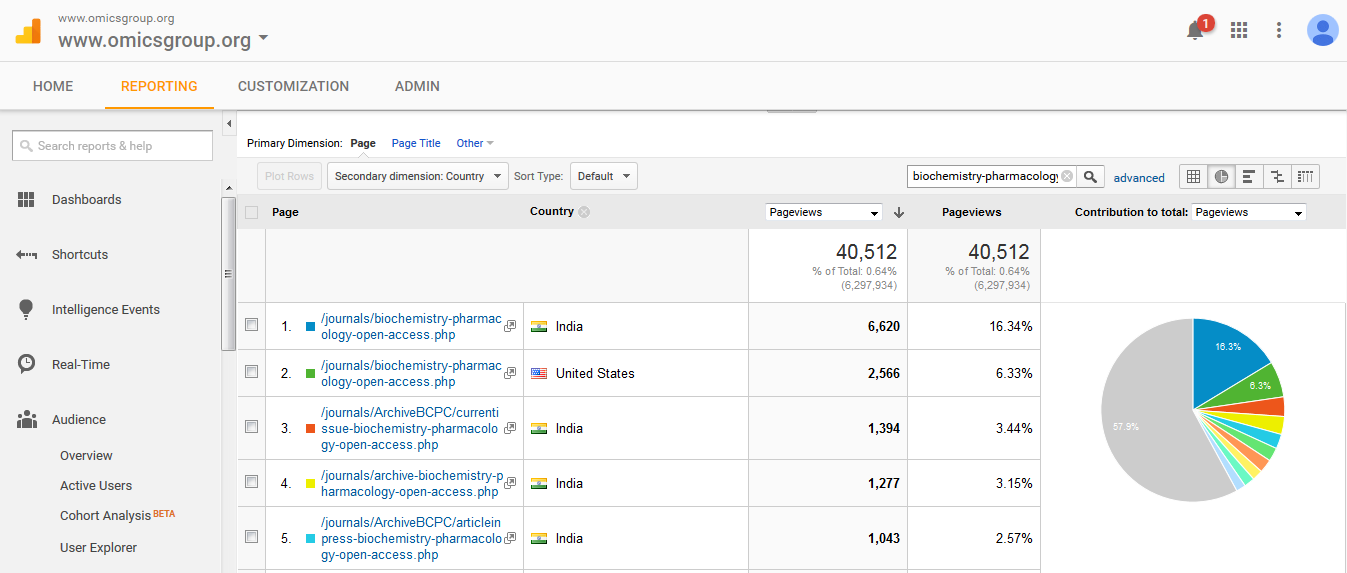This screenshot has width=1347, height=573.
Task: Open row 3 currentissue-biochemistry-pharmacology link
Action: click(x=409, y=429)
